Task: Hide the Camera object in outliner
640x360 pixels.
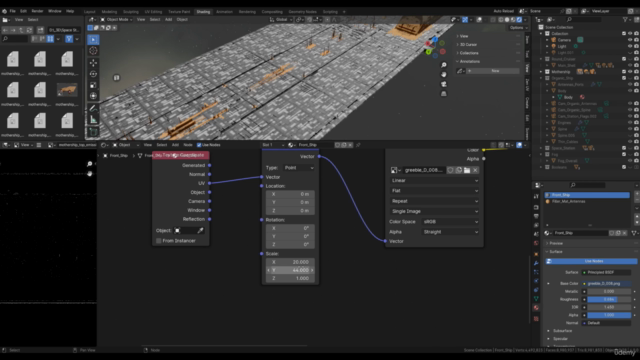Action: click(x=630, y=40)
